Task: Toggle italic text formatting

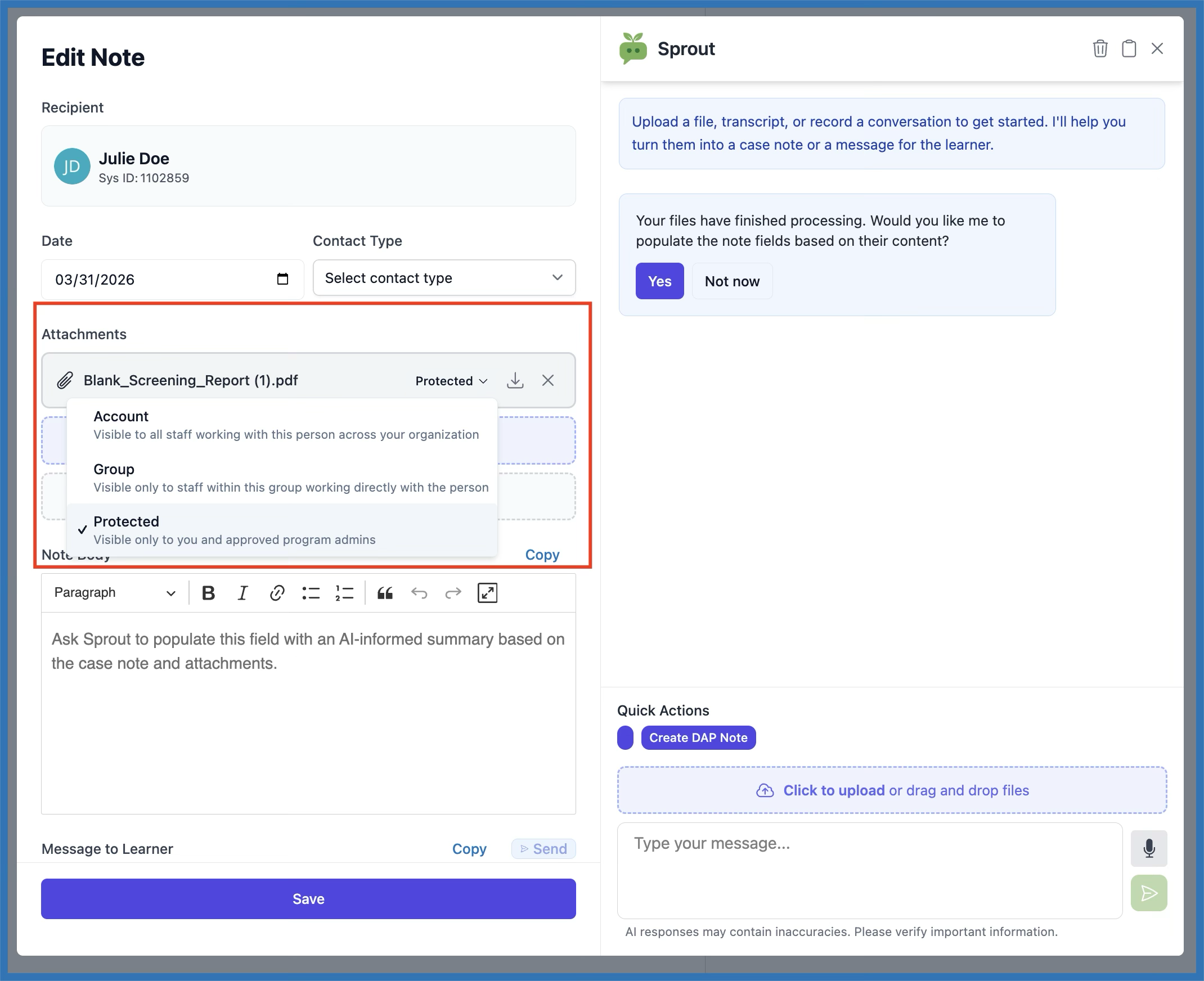Action: pos(242,593)
